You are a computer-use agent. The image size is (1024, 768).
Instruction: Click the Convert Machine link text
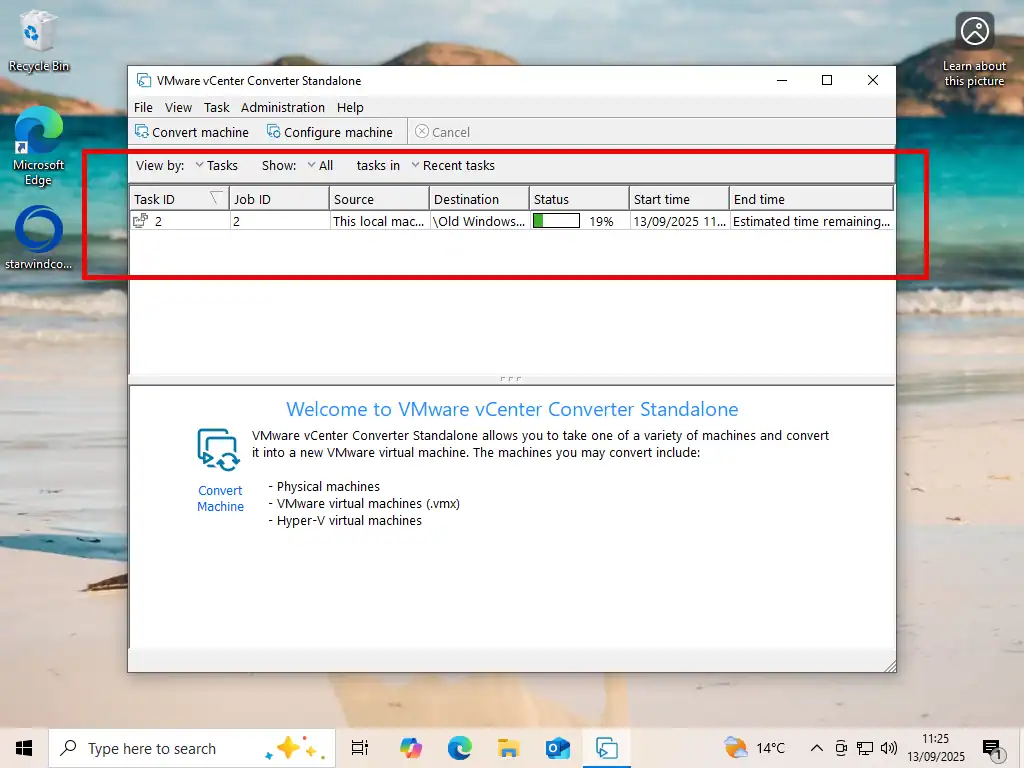point(220,498)
